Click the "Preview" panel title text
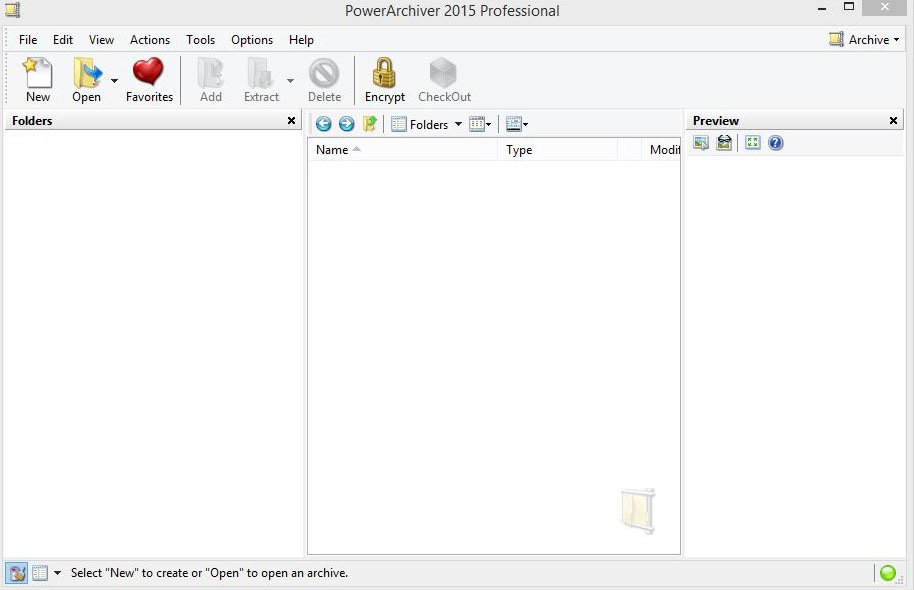 [716, 121]
